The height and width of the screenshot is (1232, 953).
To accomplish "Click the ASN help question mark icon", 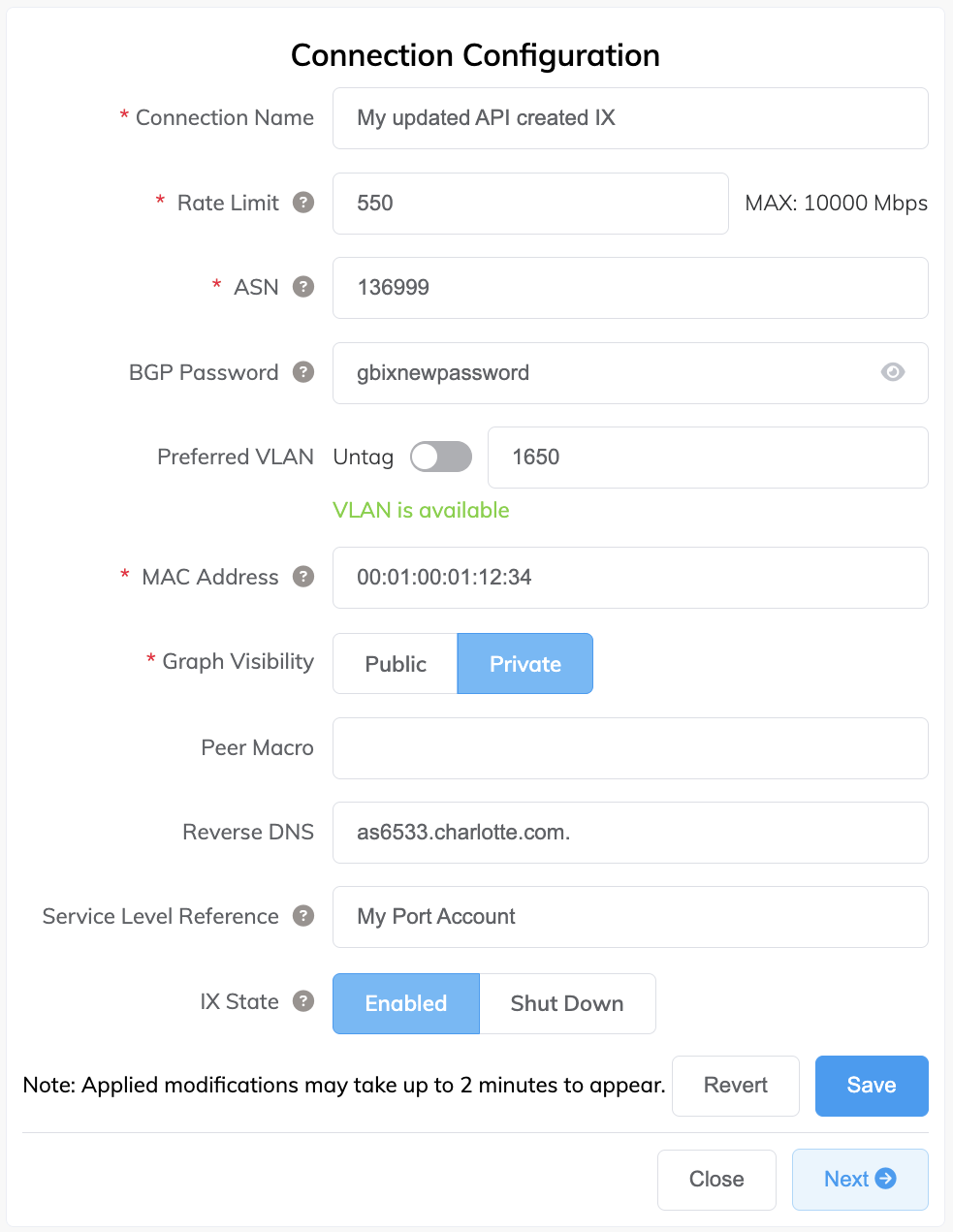I will [303, 287].
